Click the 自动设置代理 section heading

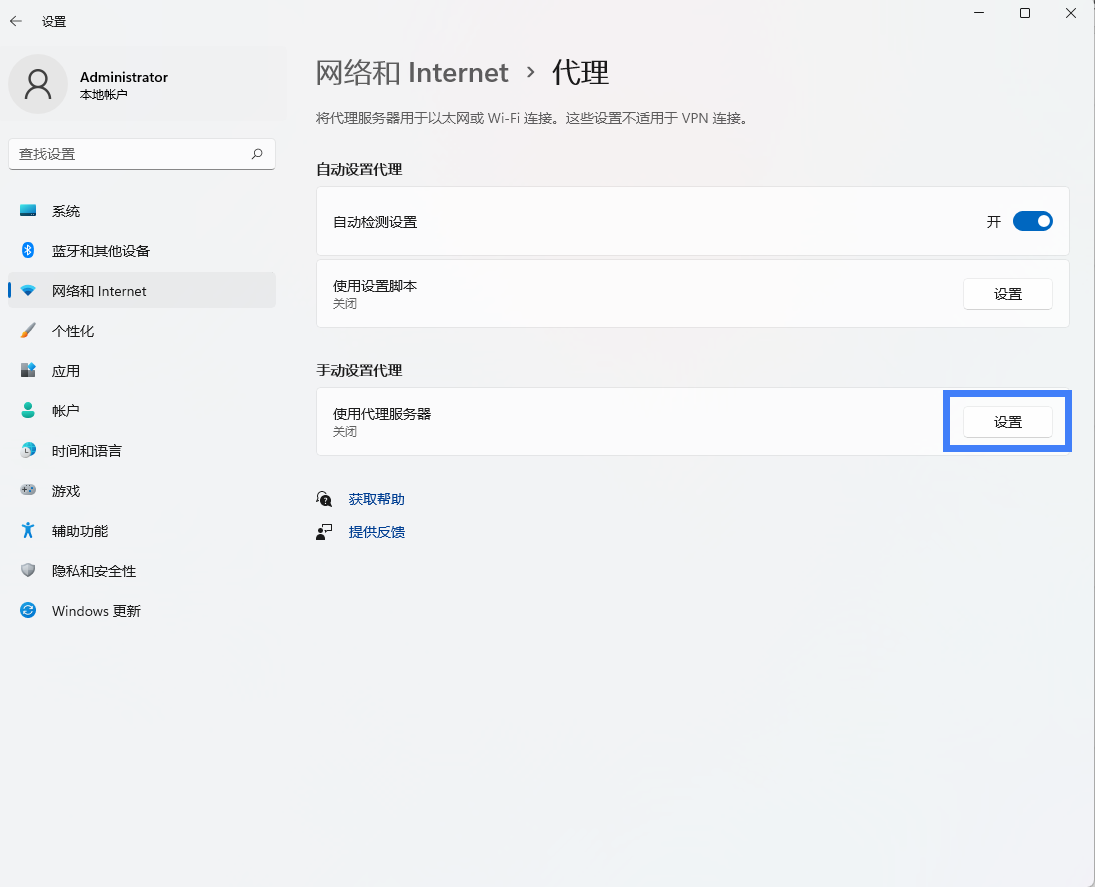pyautogui.click(x=359, y=169)
